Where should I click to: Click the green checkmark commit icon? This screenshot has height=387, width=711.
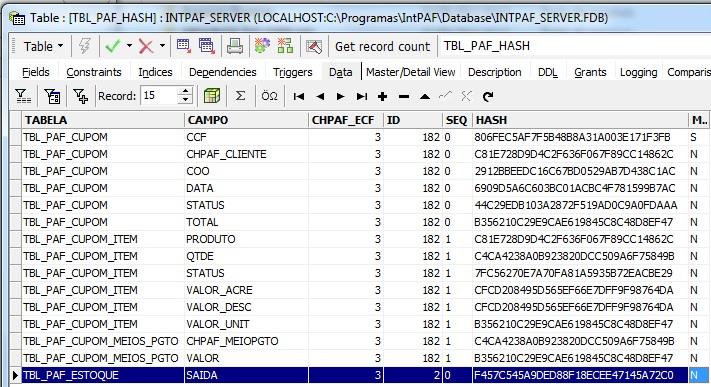(x=112, y=46)
